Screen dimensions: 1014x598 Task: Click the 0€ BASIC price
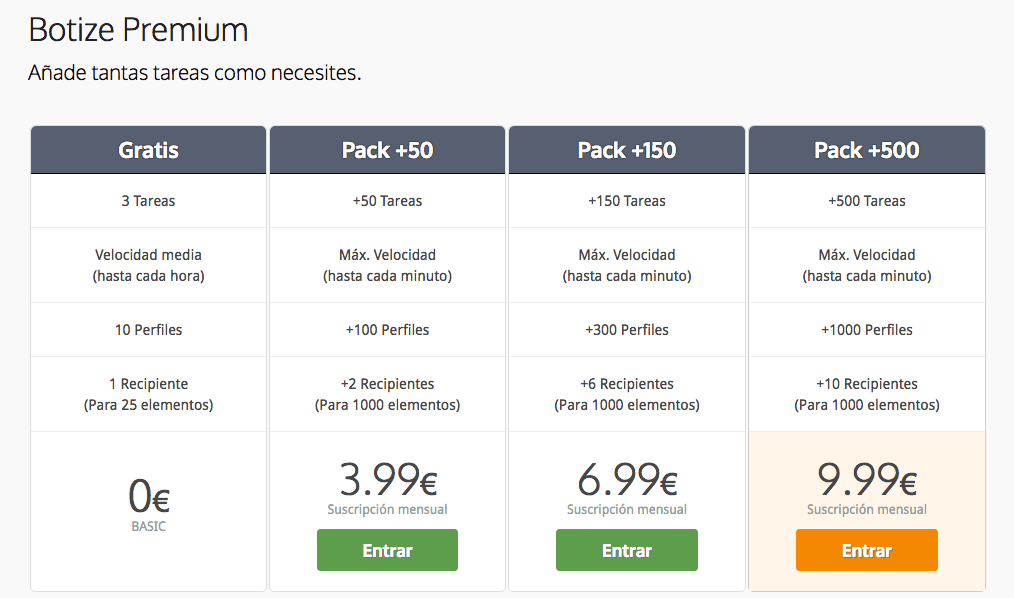(148, 496)
